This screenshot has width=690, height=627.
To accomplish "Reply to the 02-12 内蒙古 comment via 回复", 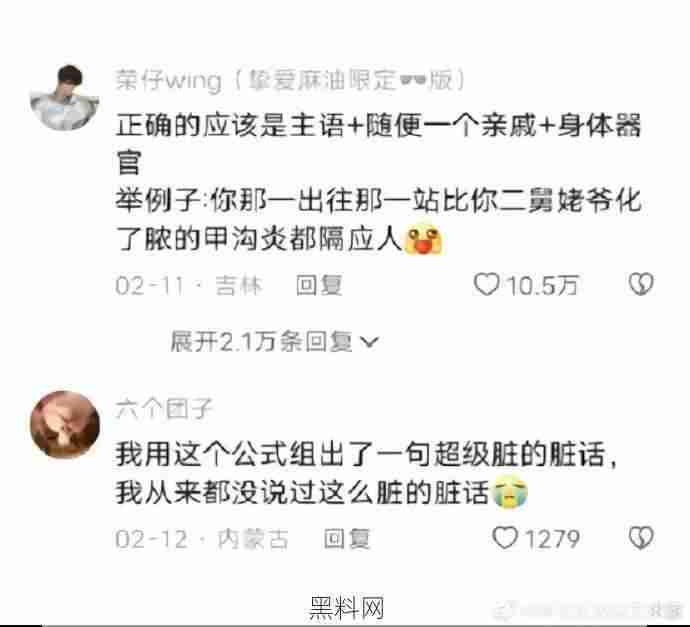I will [347, 539].
